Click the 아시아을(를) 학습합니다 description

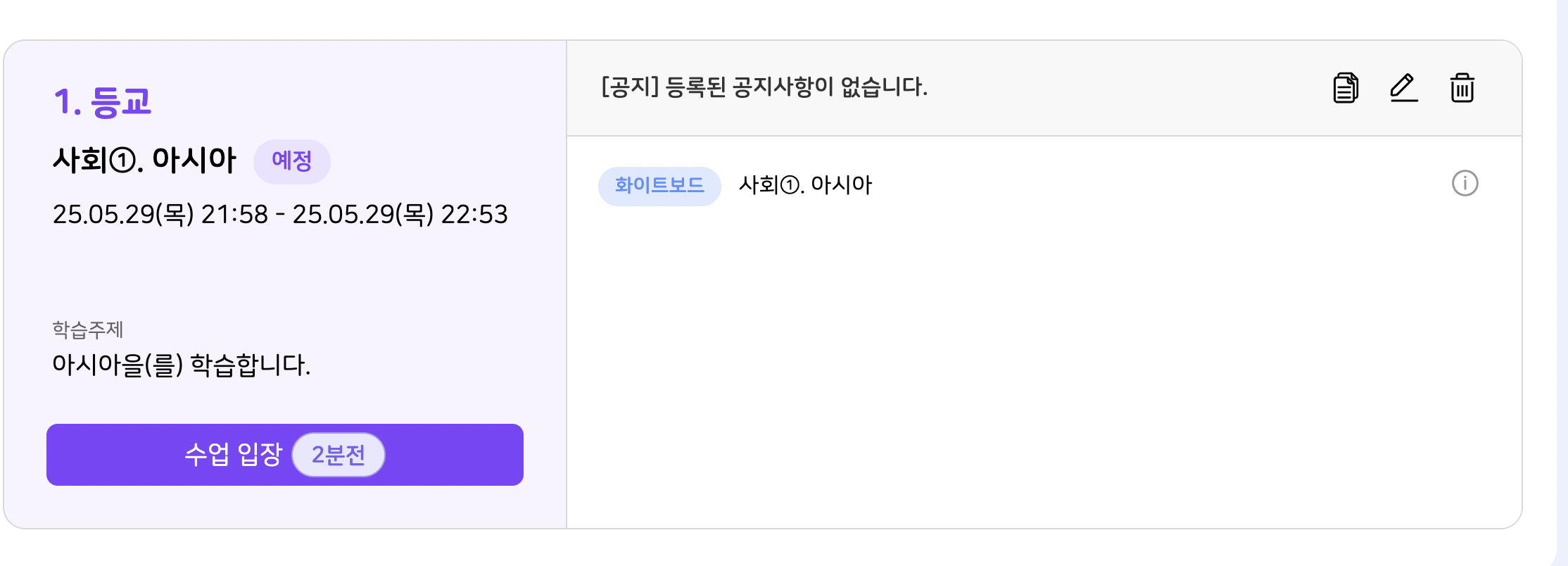(x=181, y=365)
